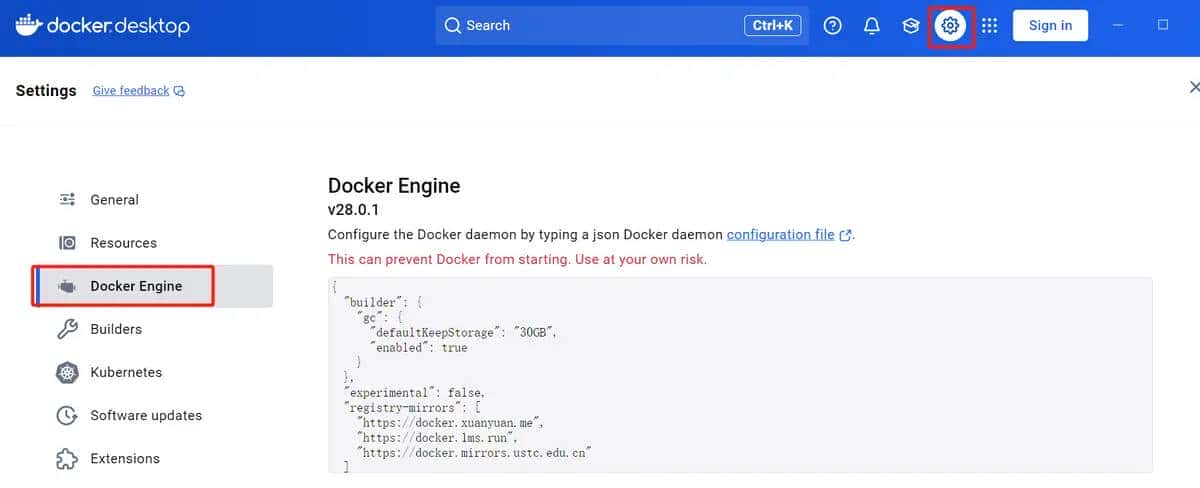Open the apps grid icon
Screen dimensions: 1200x488
[989, 26]
